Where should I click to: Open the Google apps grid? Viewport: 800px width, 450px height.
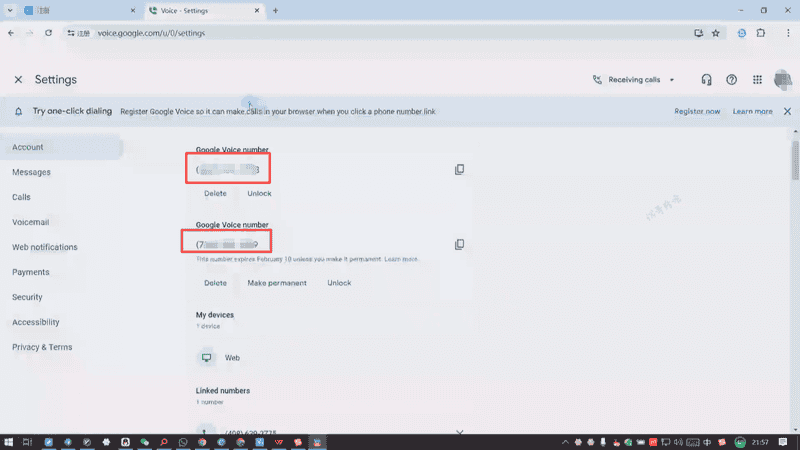pos(757,80)
